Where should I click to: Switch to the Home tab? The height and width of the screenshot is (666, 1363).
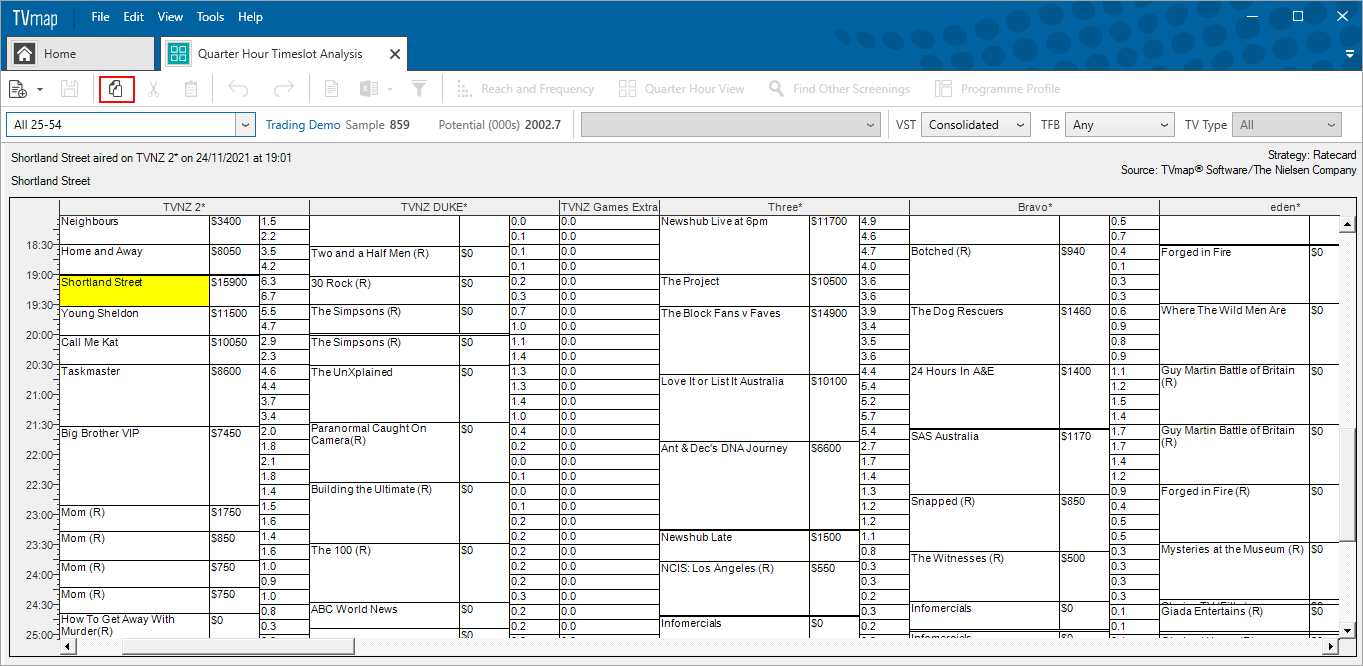pyautogui.click(x=80, y=54)
